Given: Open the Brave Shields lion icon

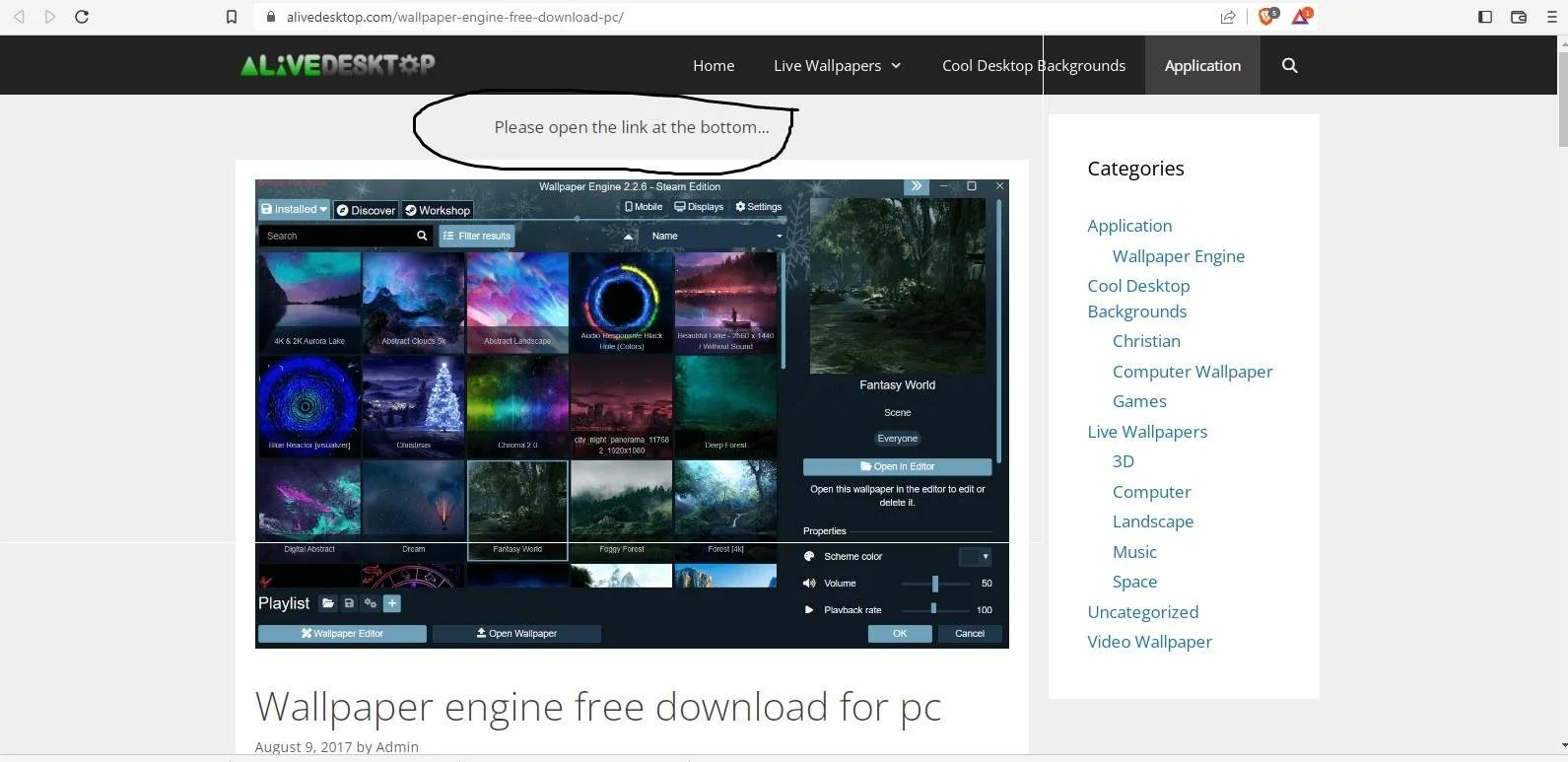Looking at the screenshot, I should pyautogui.click(x=1267, y=16).
